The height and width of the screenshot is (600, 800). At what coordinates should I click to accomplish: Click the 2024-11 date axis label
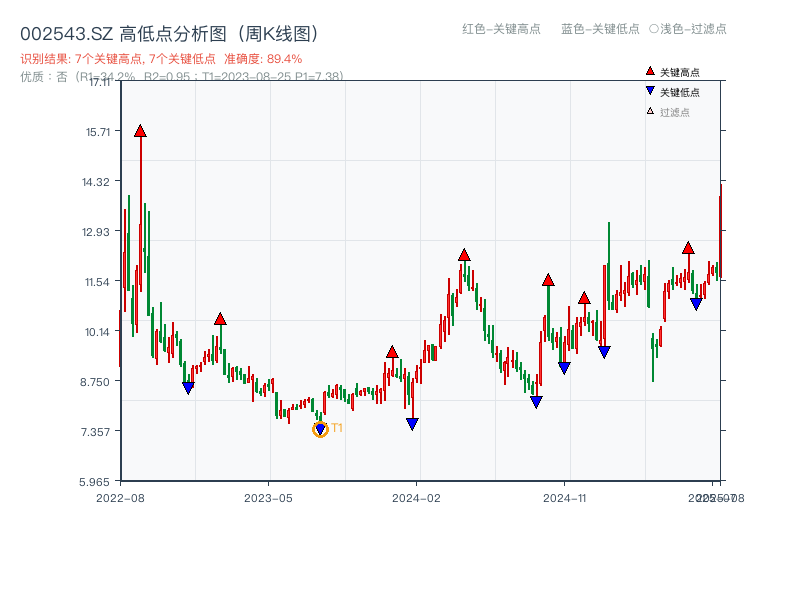click(565, 498)
